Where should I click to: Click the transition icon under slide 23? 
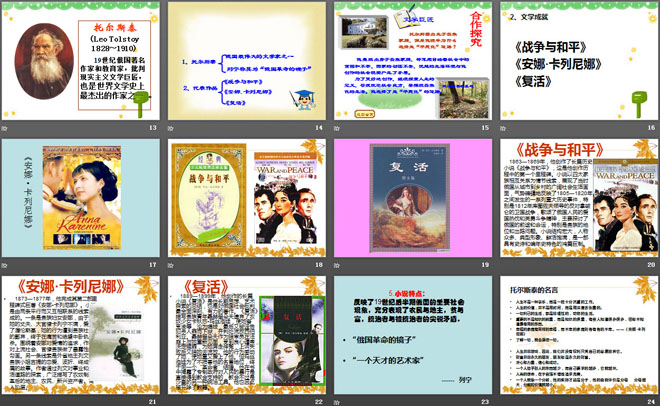(x=337, y=402)
